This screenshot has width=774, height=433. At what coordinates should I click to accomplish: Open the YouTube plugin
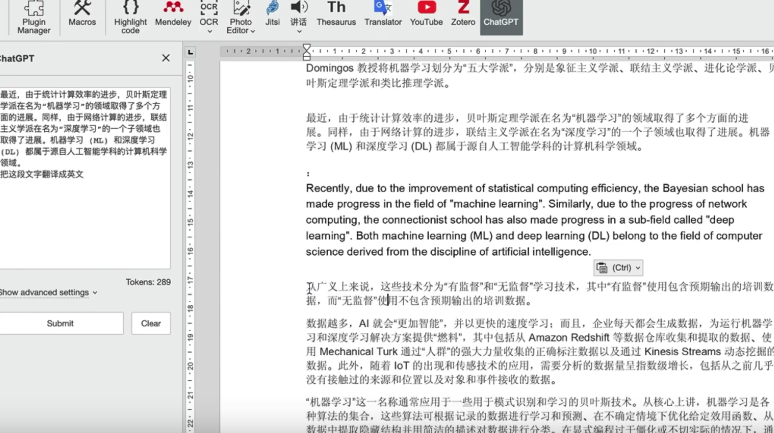click(426, 14)
